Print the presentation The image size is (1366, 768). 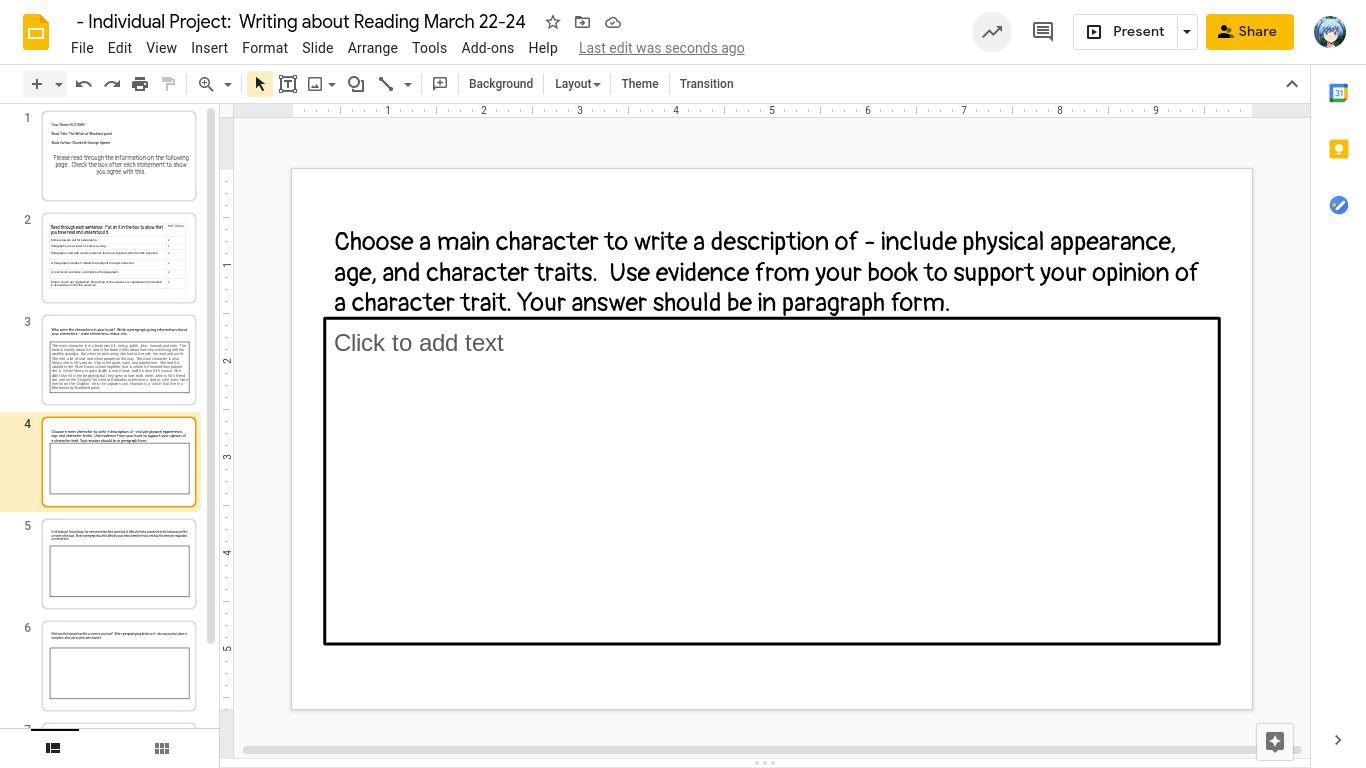point(140,84)
